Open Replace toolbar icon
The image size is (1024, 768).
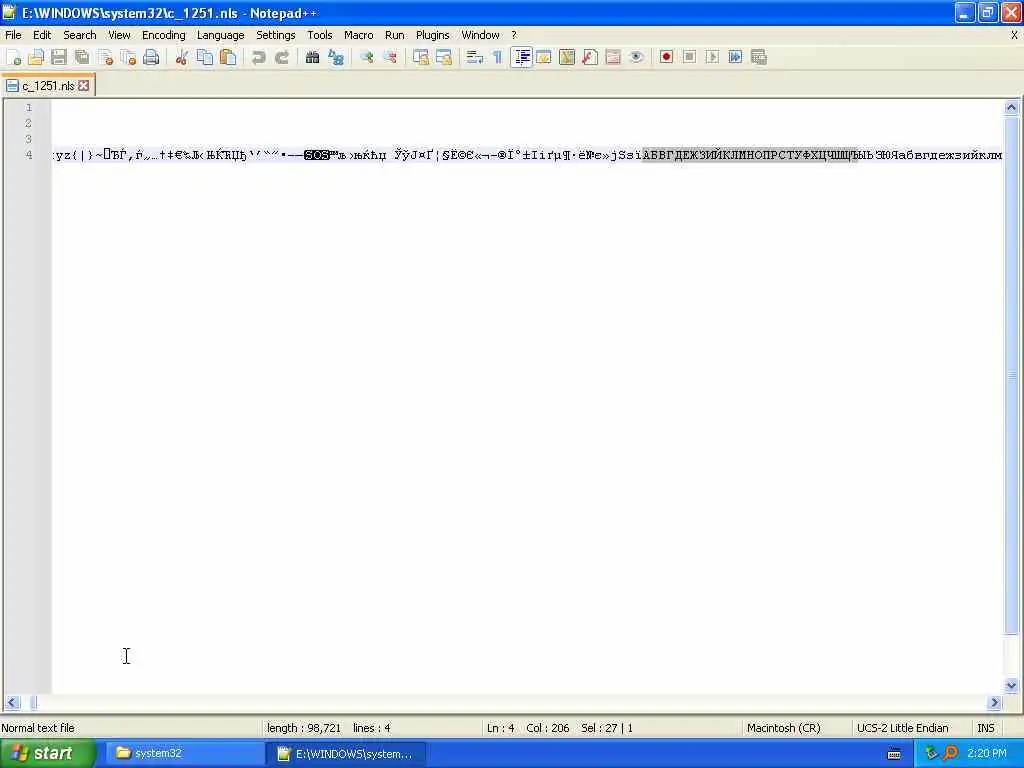click(336, 57)
